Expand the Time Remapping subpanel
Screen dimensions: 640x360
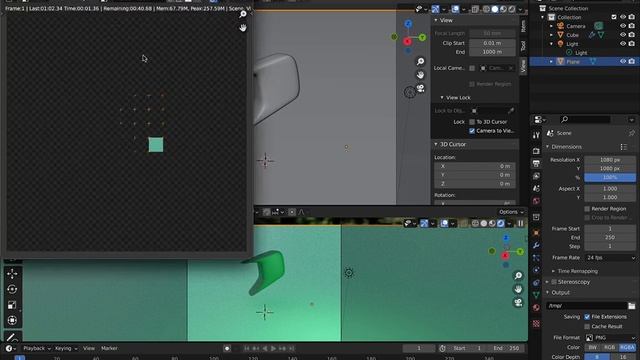pos(553,271)
